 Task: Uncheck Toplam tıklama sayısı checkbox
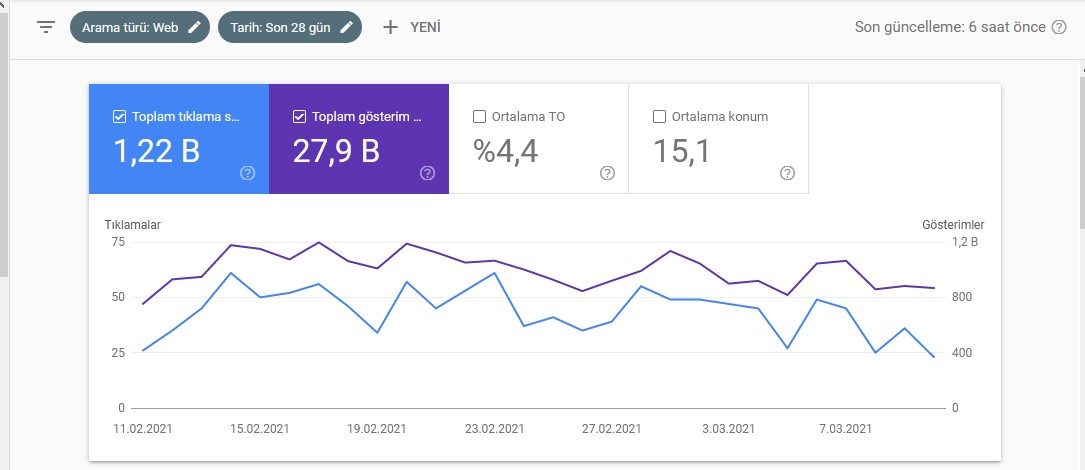tap(118, 117)
